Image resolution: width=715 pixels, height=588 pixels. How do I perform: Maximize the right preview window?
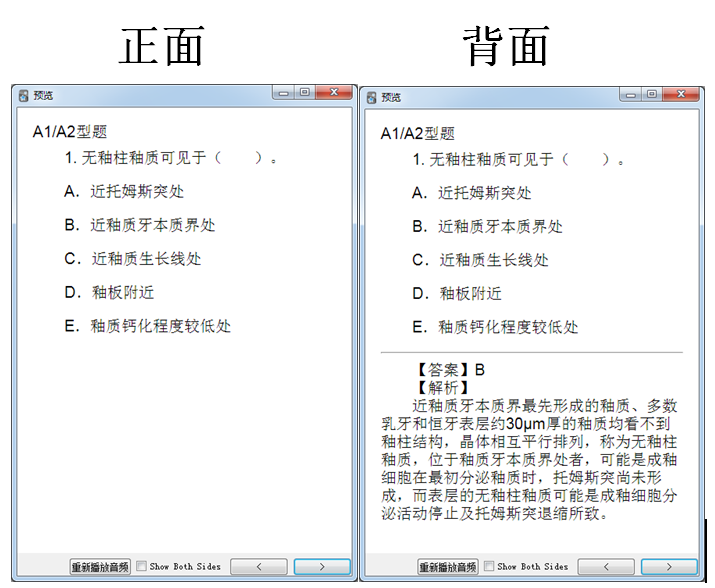pos(653,94)
